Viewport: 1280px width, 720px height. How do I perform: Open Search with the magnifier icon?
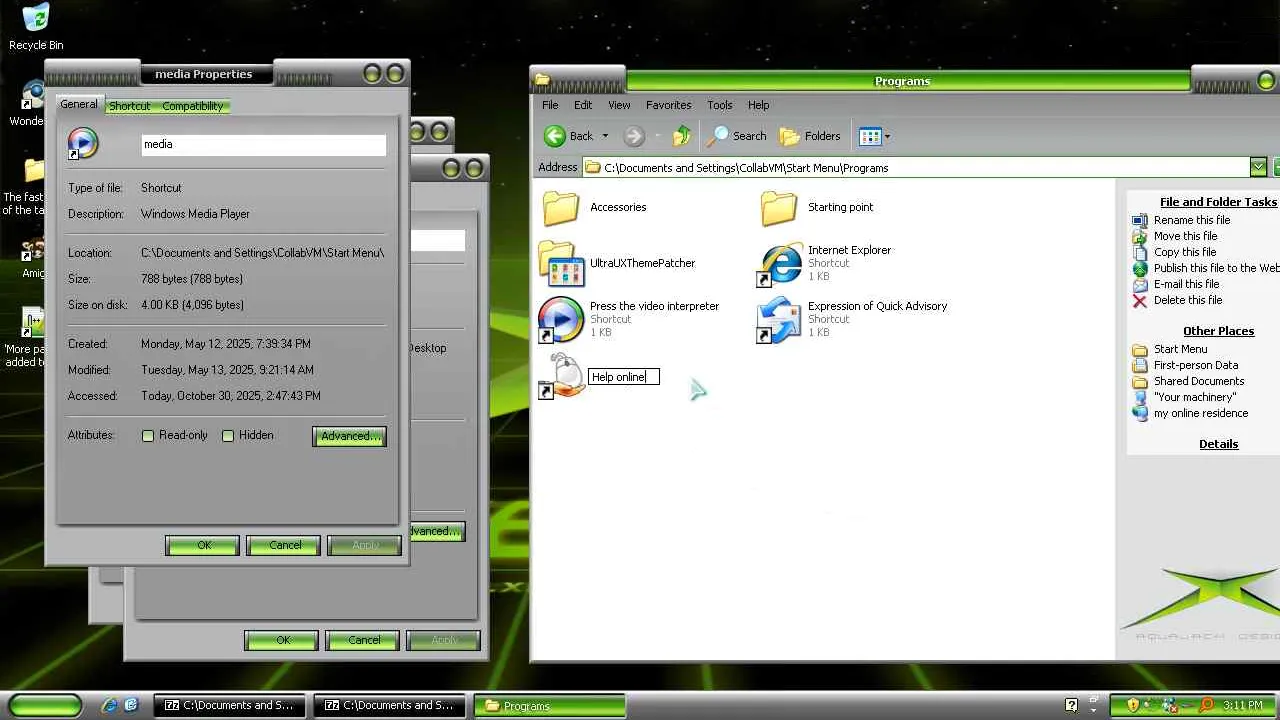(718, 136)
